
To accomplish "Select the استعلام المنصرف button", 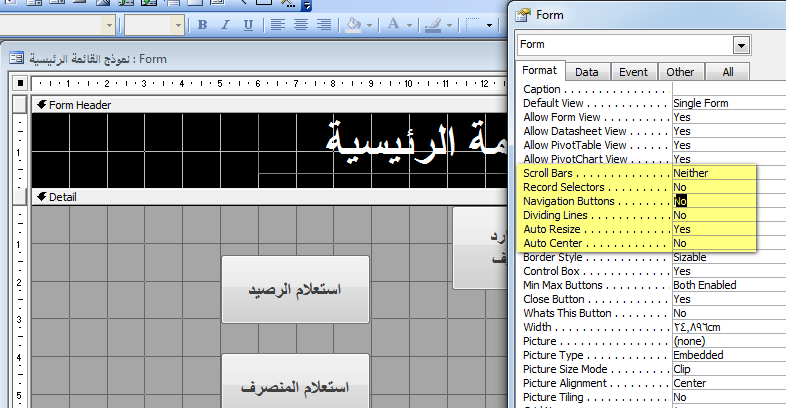I will click(x=295, y=381).
